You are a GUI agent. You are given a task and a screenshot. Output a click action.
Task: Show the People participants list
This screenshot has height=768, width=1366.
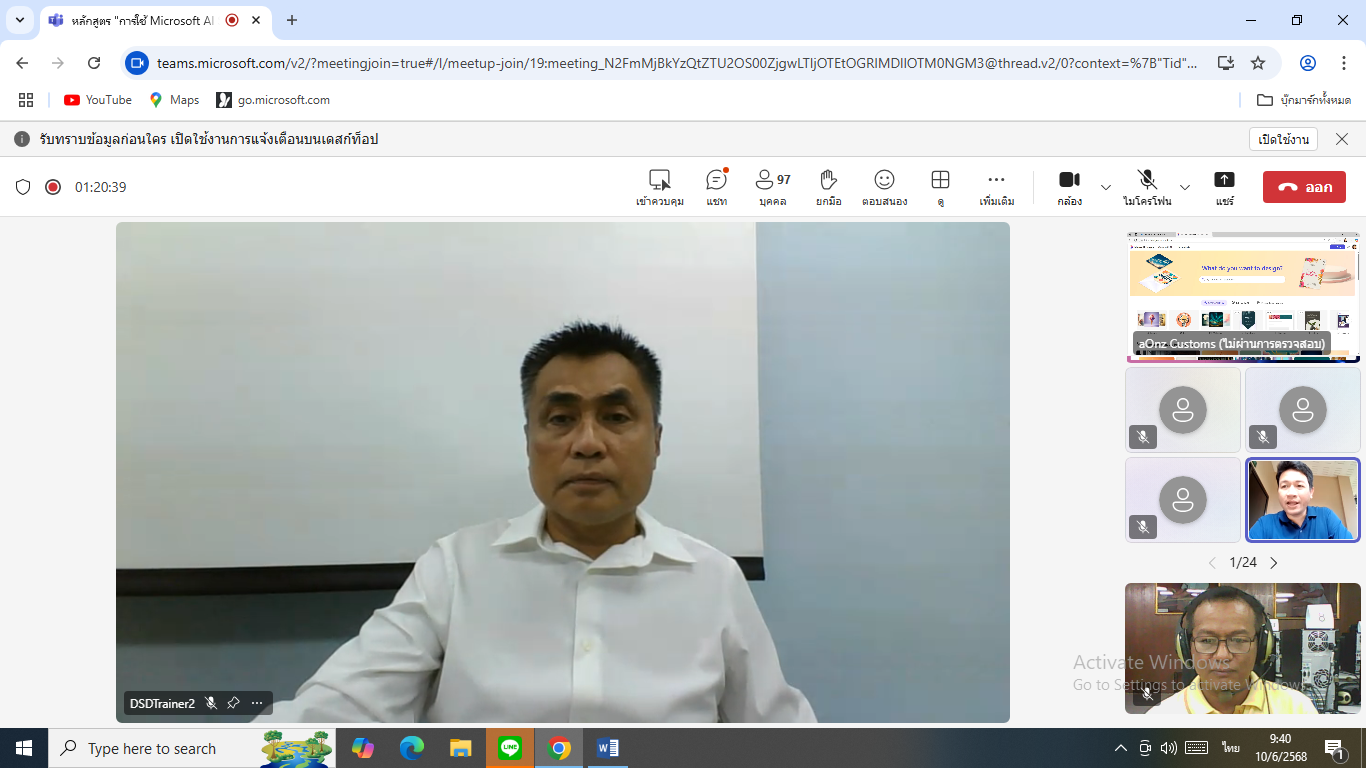(x=772, y=186)
